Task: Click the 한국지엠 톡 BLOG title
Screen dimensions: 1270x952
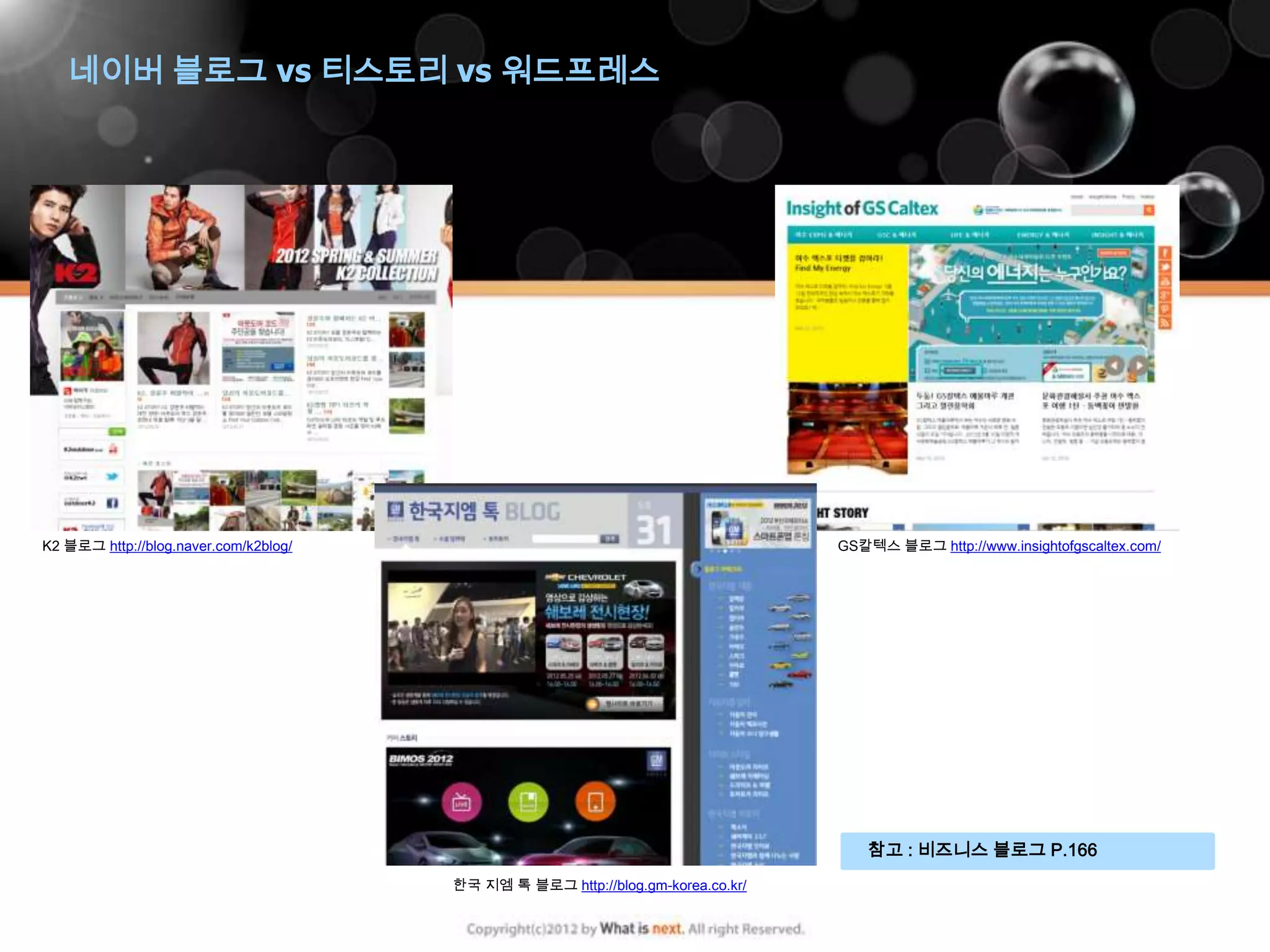Action: (x=484, y=511)
